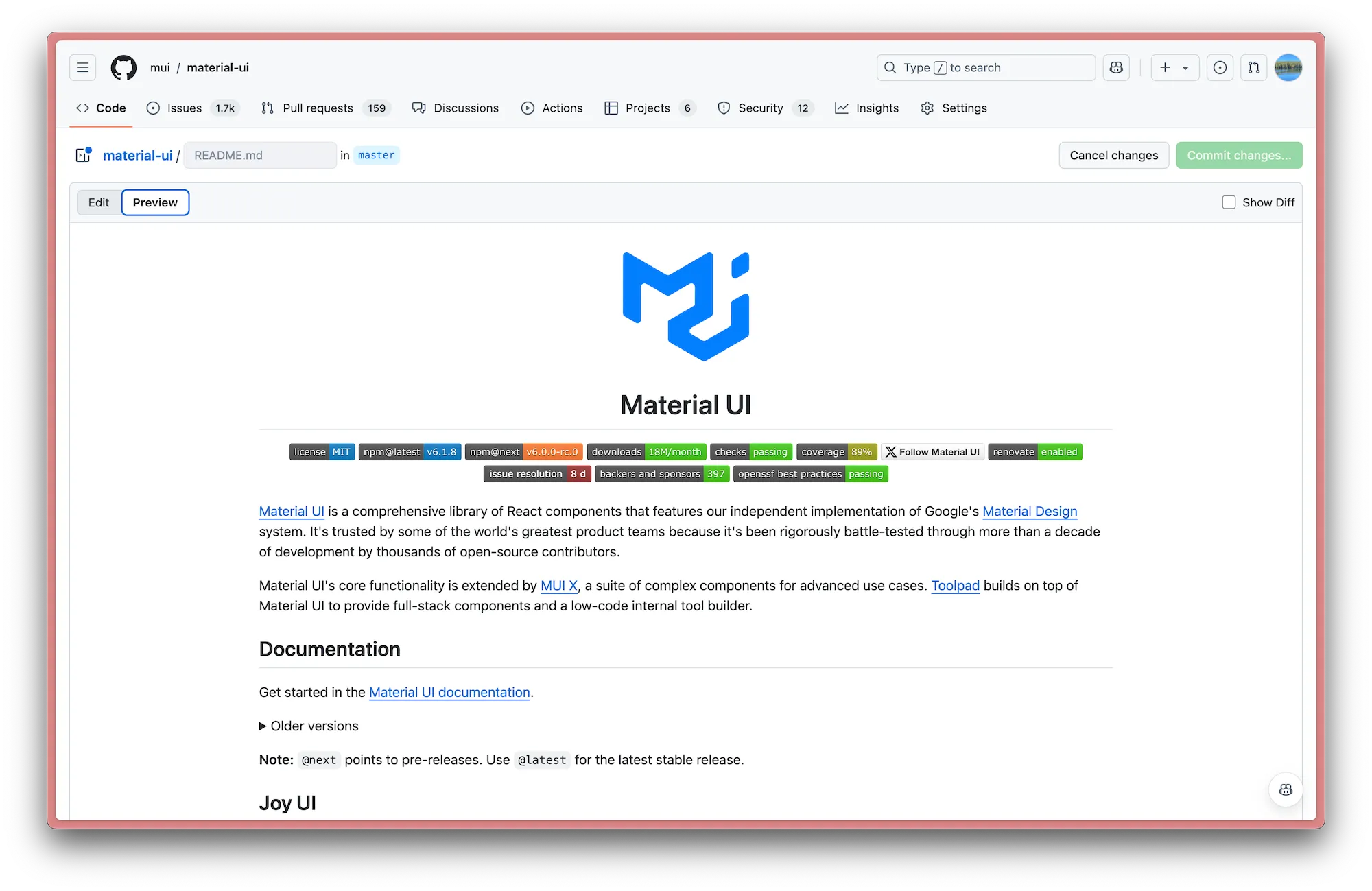The width and height of the screenshot is (1372, 891).
Task: Click backers and sponsors 397 badge
Action: [x=662, y=474]
